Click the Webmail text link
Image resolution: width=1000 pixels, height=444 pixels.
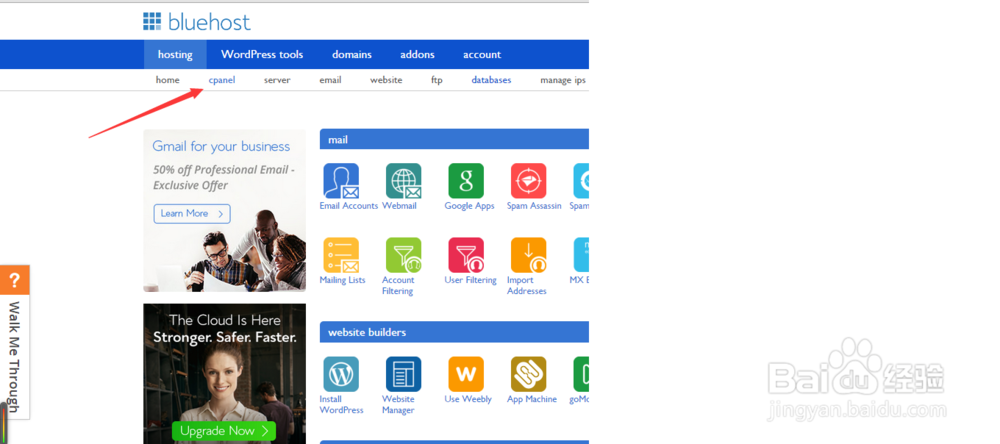(x=399, y=206)
